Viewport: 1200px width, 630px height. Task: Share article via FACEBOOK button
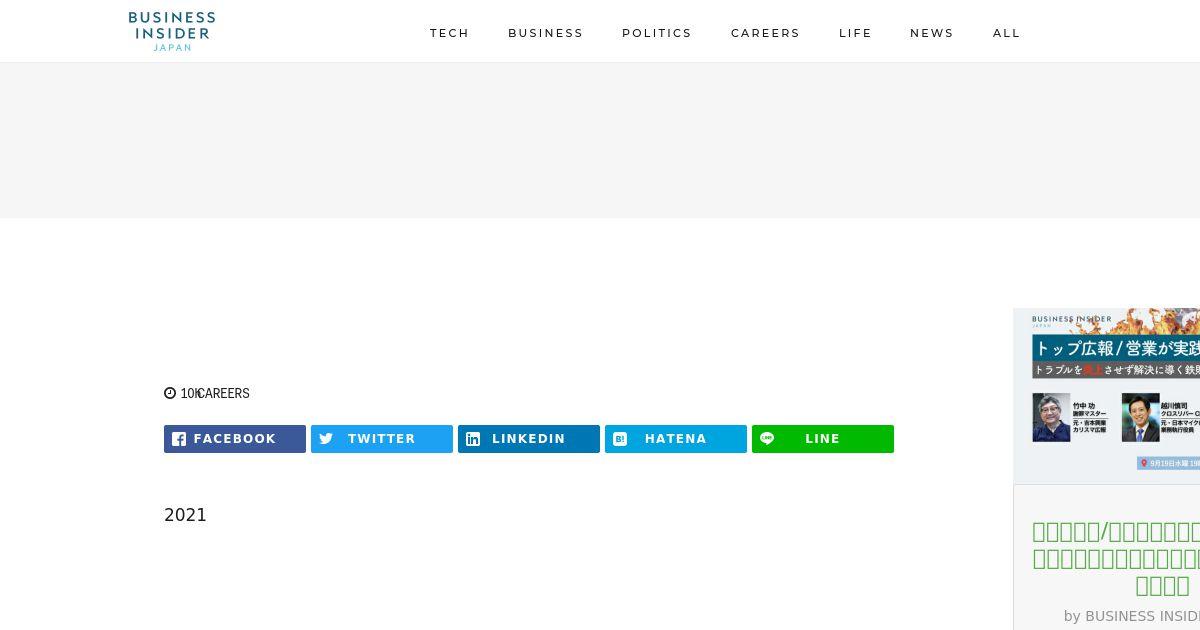tap(235, 439)
